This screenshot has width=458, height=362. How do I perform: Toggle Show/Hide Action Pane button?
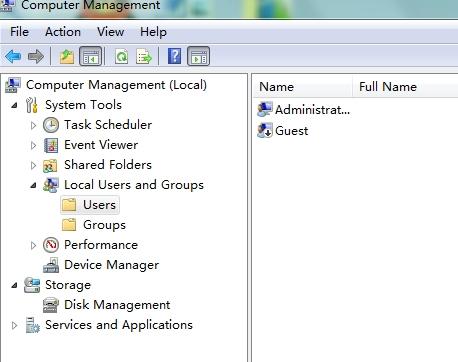click(199, 56)
